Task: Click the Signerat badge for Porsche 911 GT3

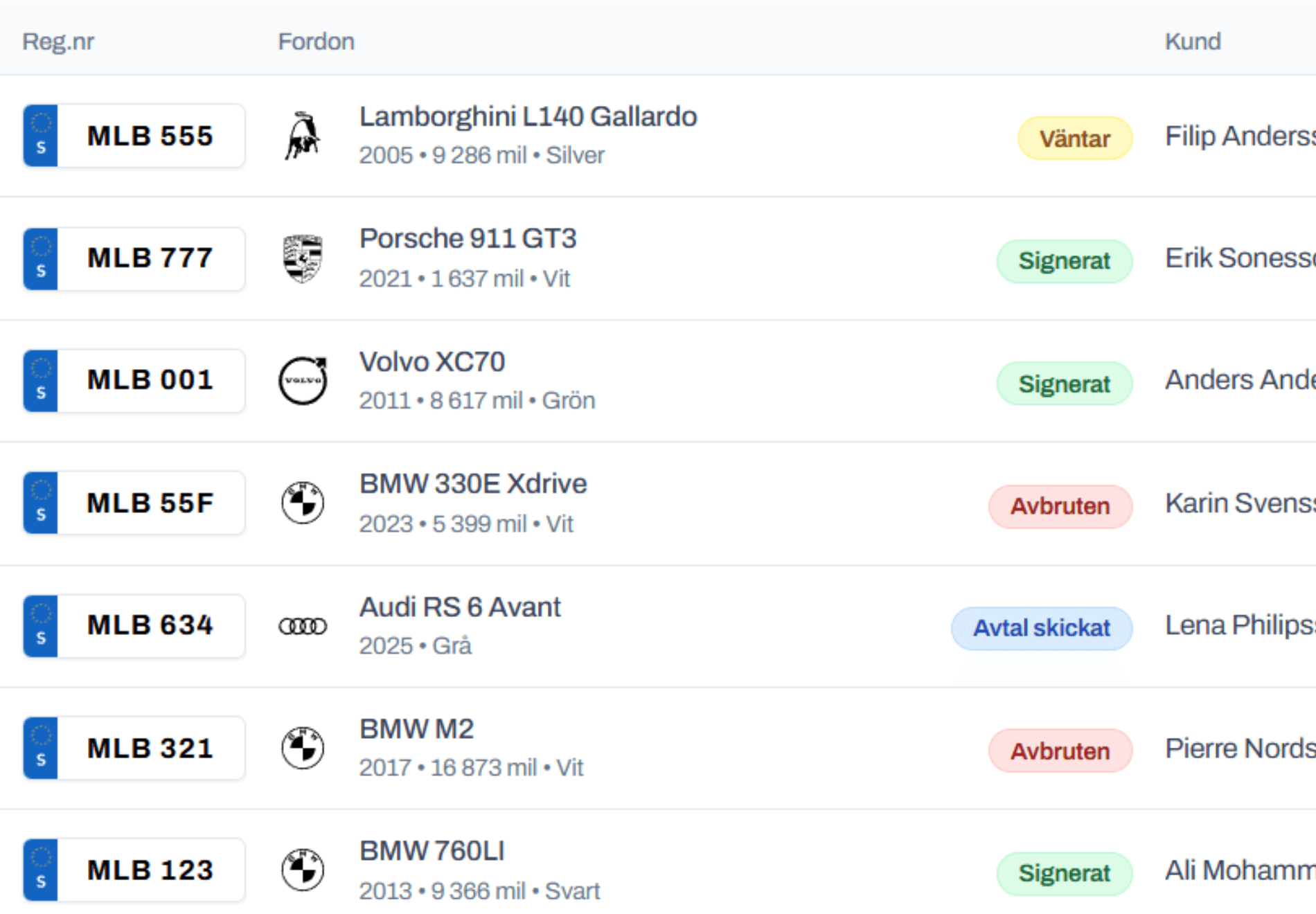Action: point(1065,261)
